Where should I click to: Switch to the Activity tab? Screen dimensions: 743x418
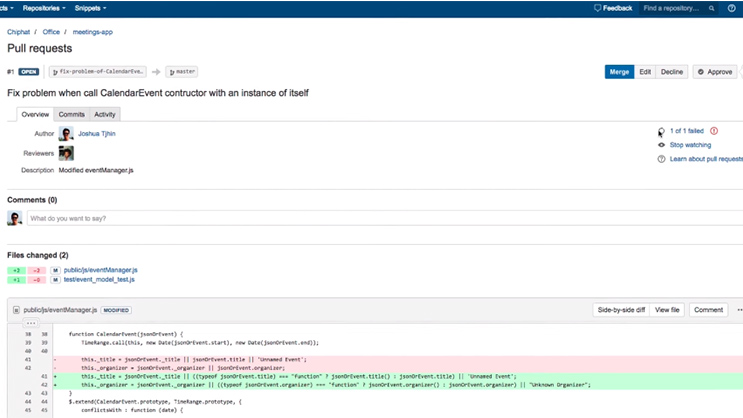(x=105, y=114)
